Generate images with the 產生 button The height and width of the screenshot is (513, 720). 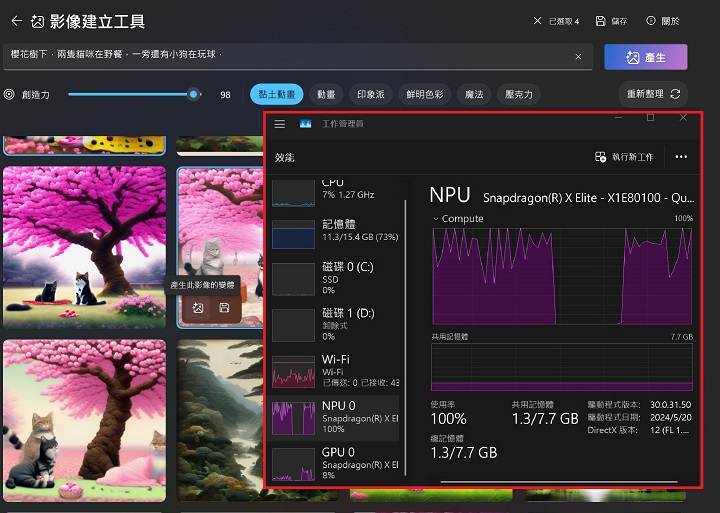pos(646,57)
